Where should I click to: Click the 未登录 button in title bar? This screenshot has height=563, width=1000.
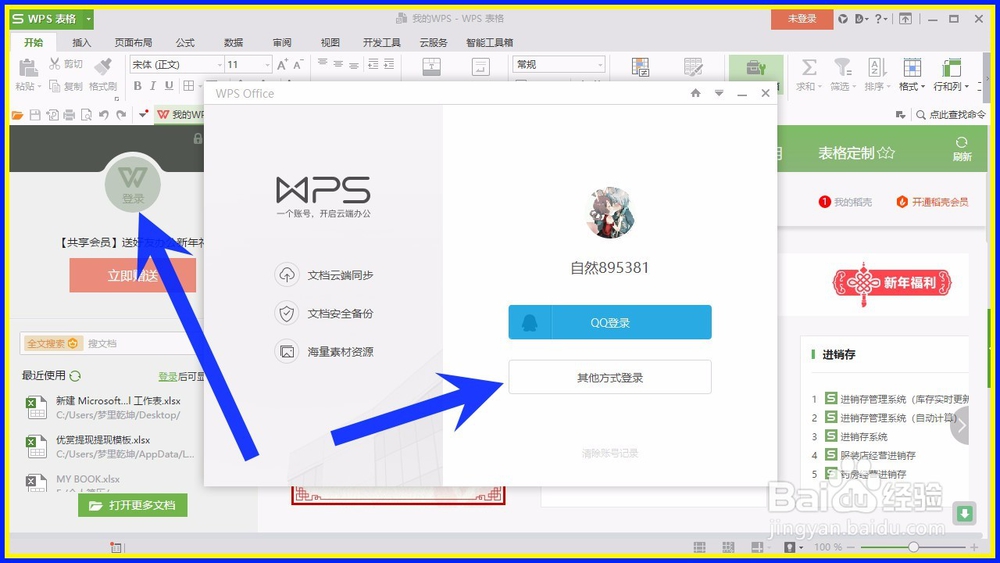(802, 19)
